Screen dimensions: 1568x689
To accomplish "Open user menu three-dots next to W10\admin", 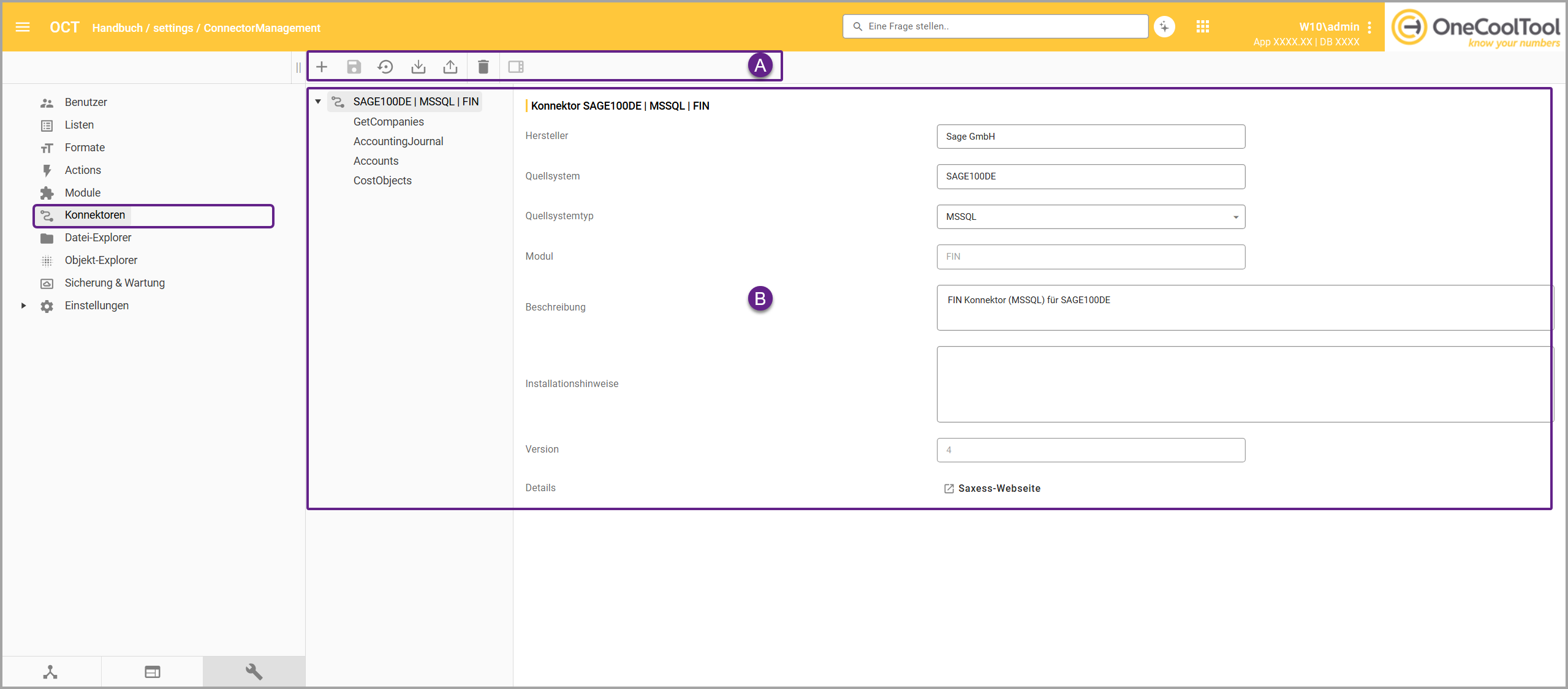I will 1369,28.
